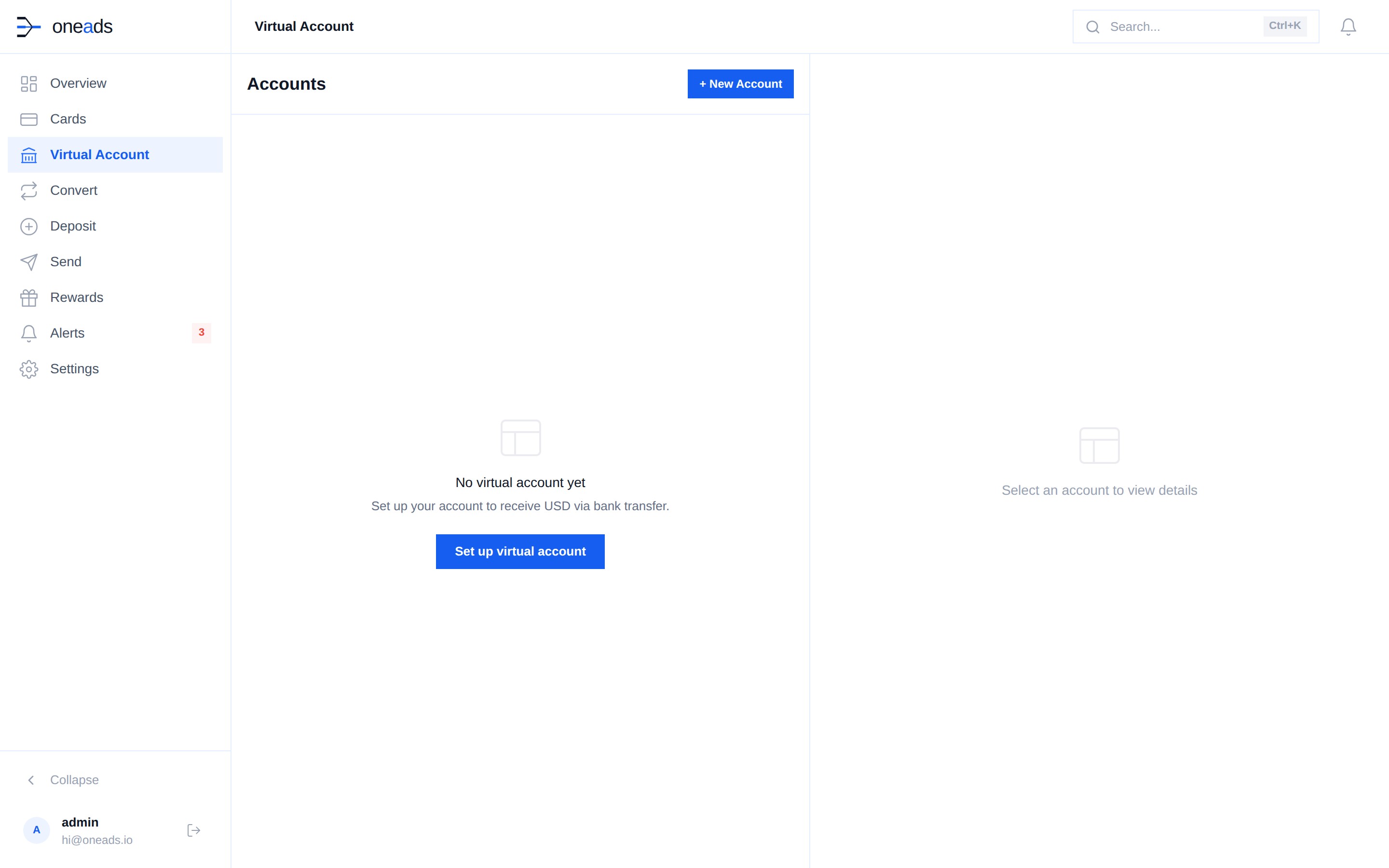Click the + New Account button
Viewport: 1389px width, 868px height.
pos(740,84)
